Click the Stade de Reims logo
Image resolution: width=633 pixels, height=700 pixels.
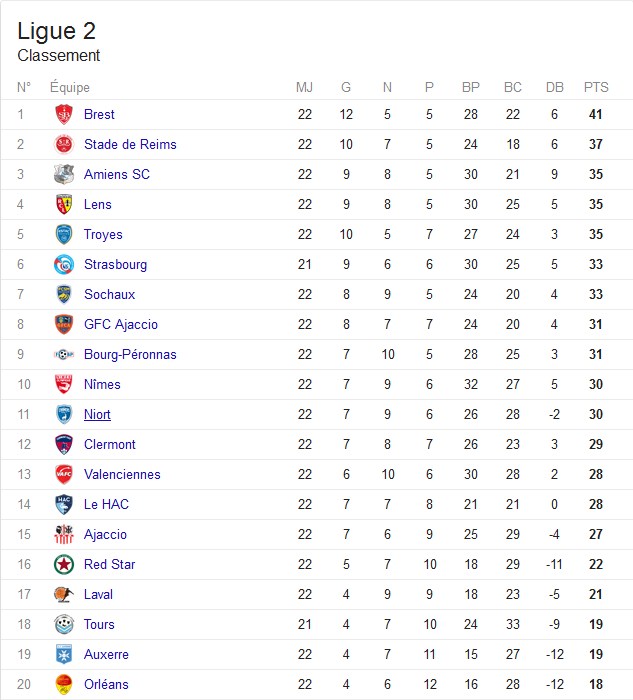(x=64, y=144)
